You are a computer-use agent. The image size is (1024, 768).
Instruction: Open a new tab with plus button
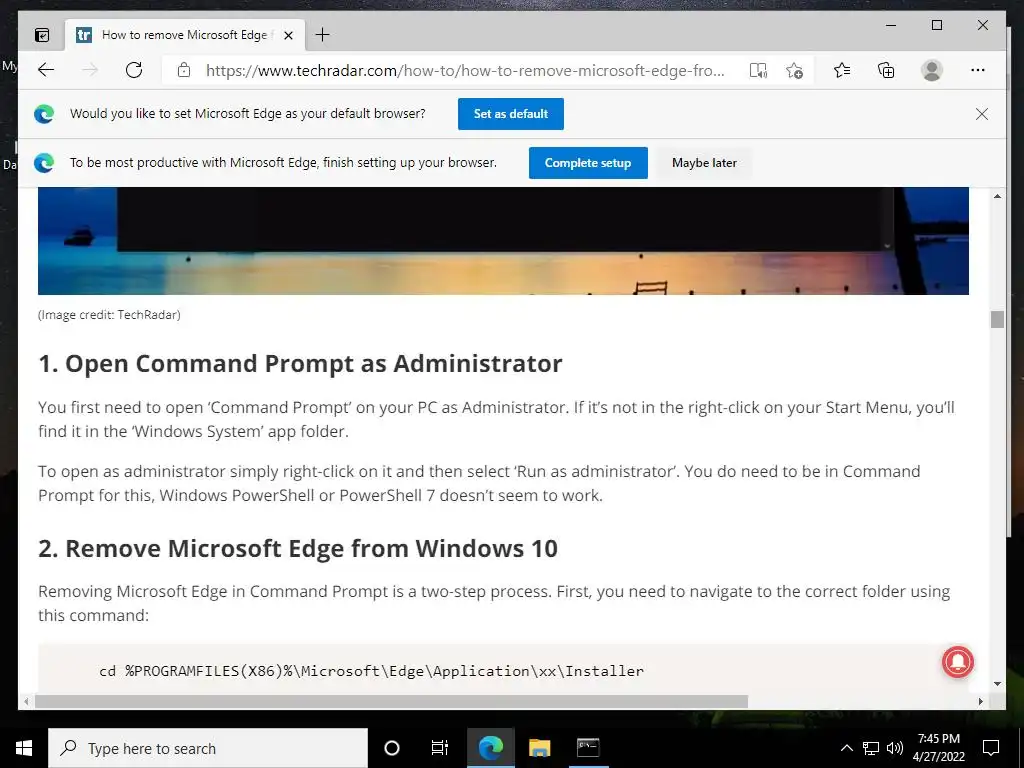click(322, 35)
